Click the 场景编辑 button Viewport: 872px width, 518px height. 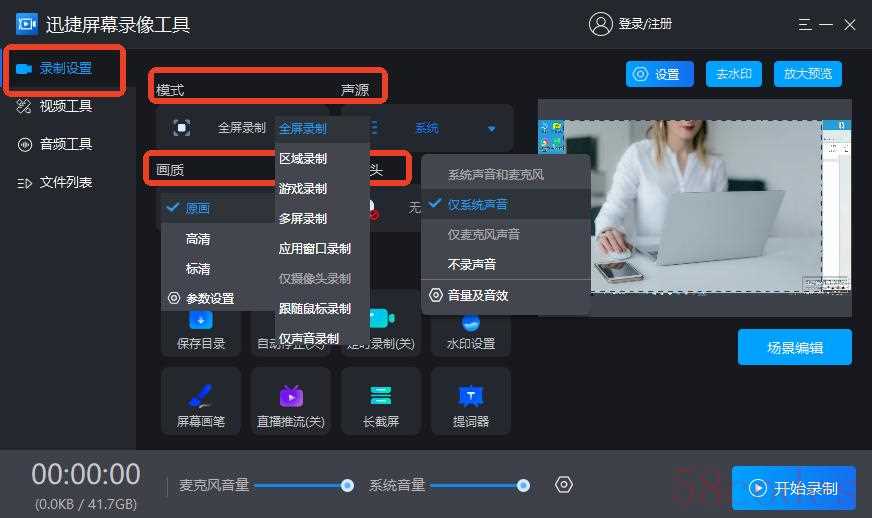pyautogui.click(x=795, y=347)
